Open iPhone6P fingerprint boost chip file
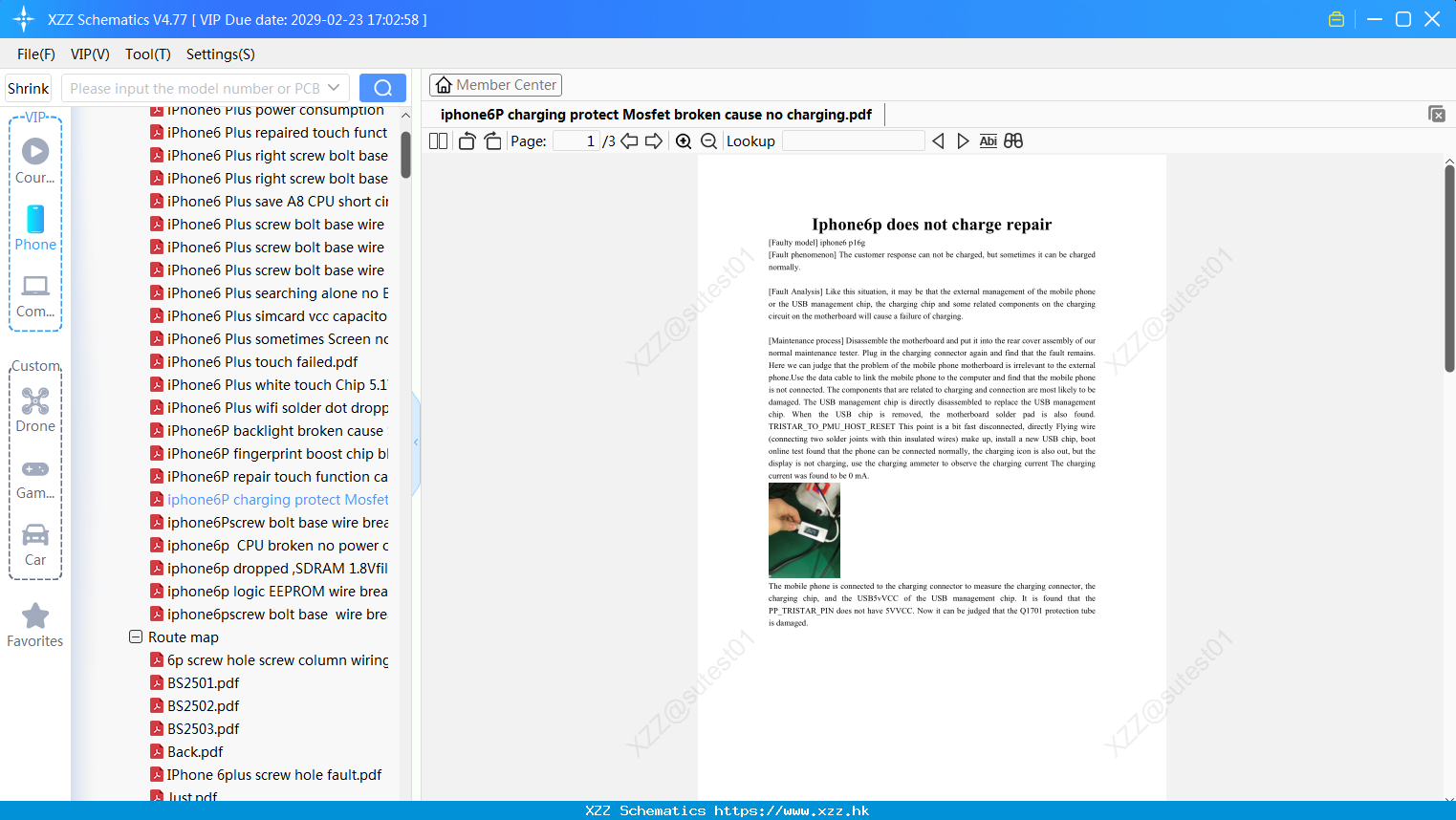The height and width of the screenshot is (820, 1456). [269, 454]
